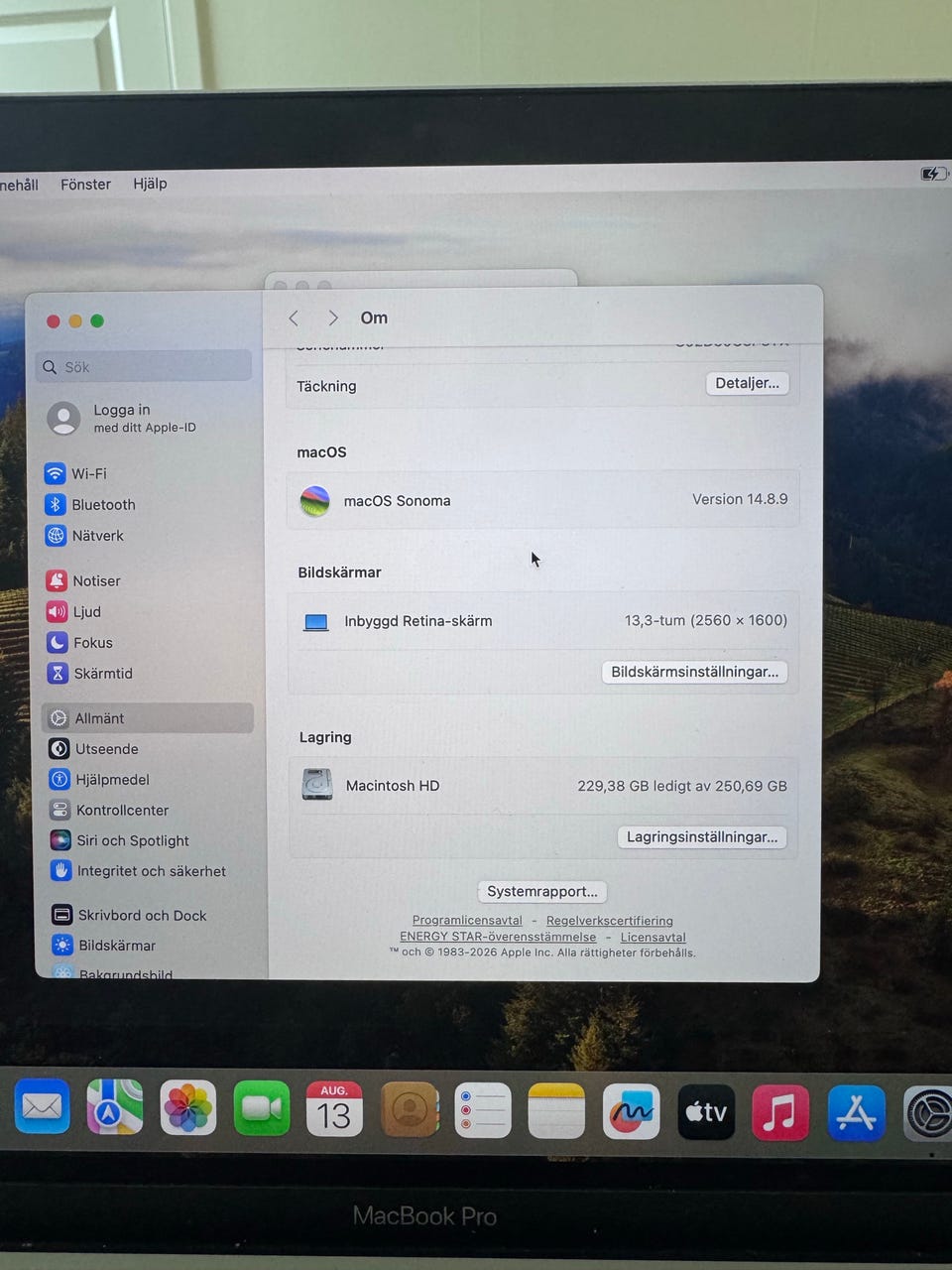The height and width of the screenshot is (1270, 952).
Task: Launch Mail from the Dock
Action: (42, 1107)
